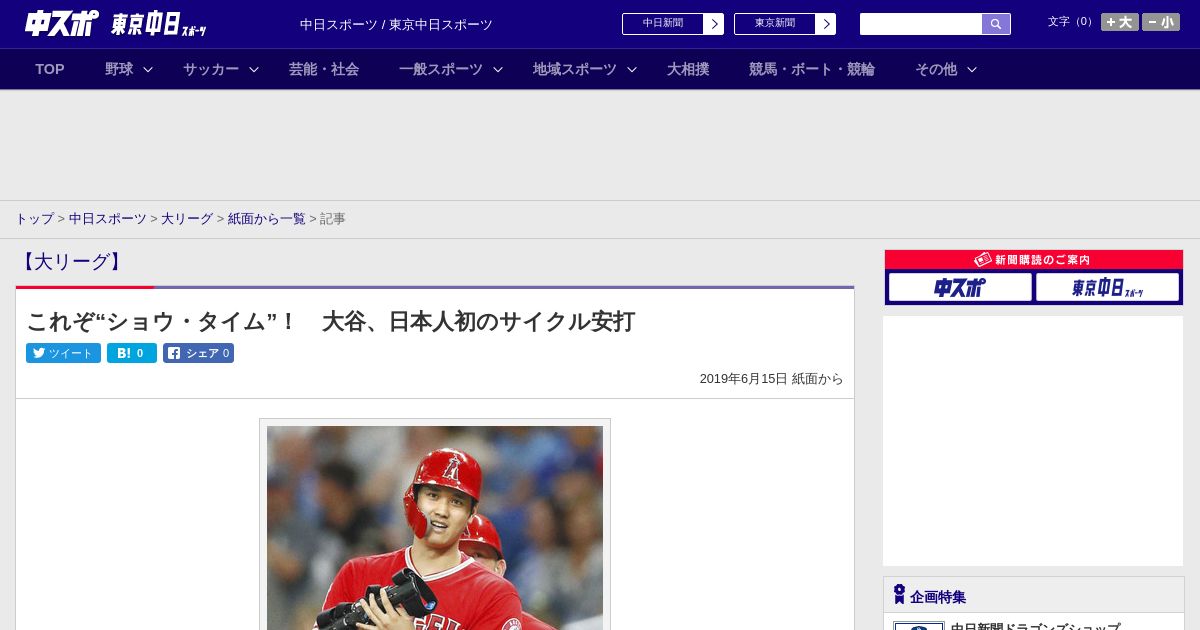This screenshot has height=630, width=1200.
Task: Share article with the Twitter ツイート button
Action: point(63,353)
